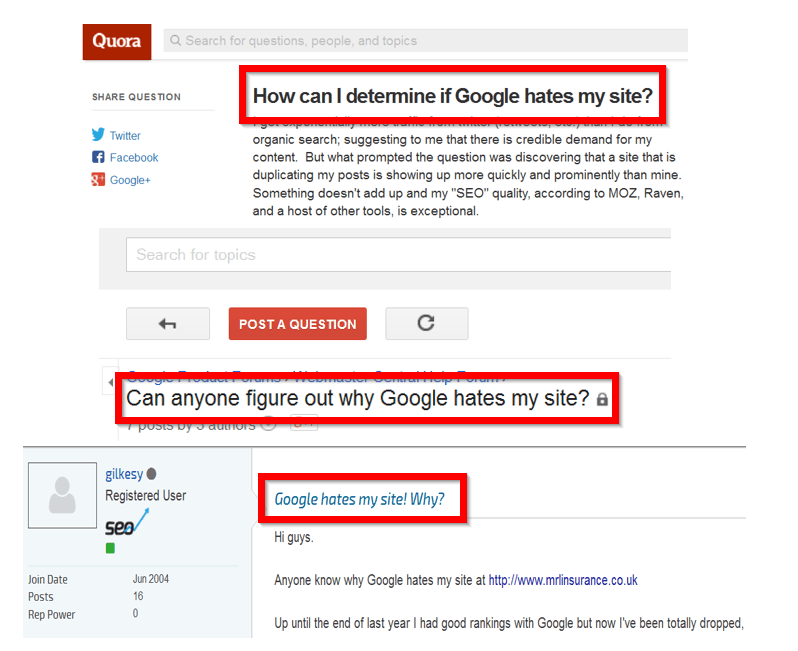Click the lock icon beside the forum title
This screenshot has height=651, width=798.
pyautogui.click(x=602, y=399)
